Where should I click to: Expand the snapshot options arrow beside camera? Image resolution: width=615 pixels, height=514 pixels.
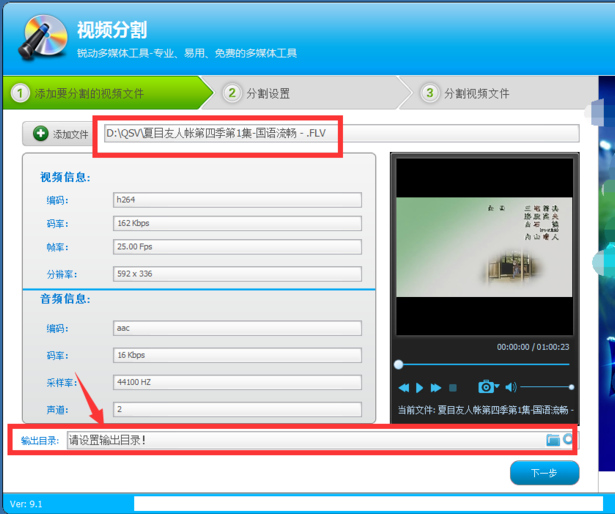tap(497, 386)
